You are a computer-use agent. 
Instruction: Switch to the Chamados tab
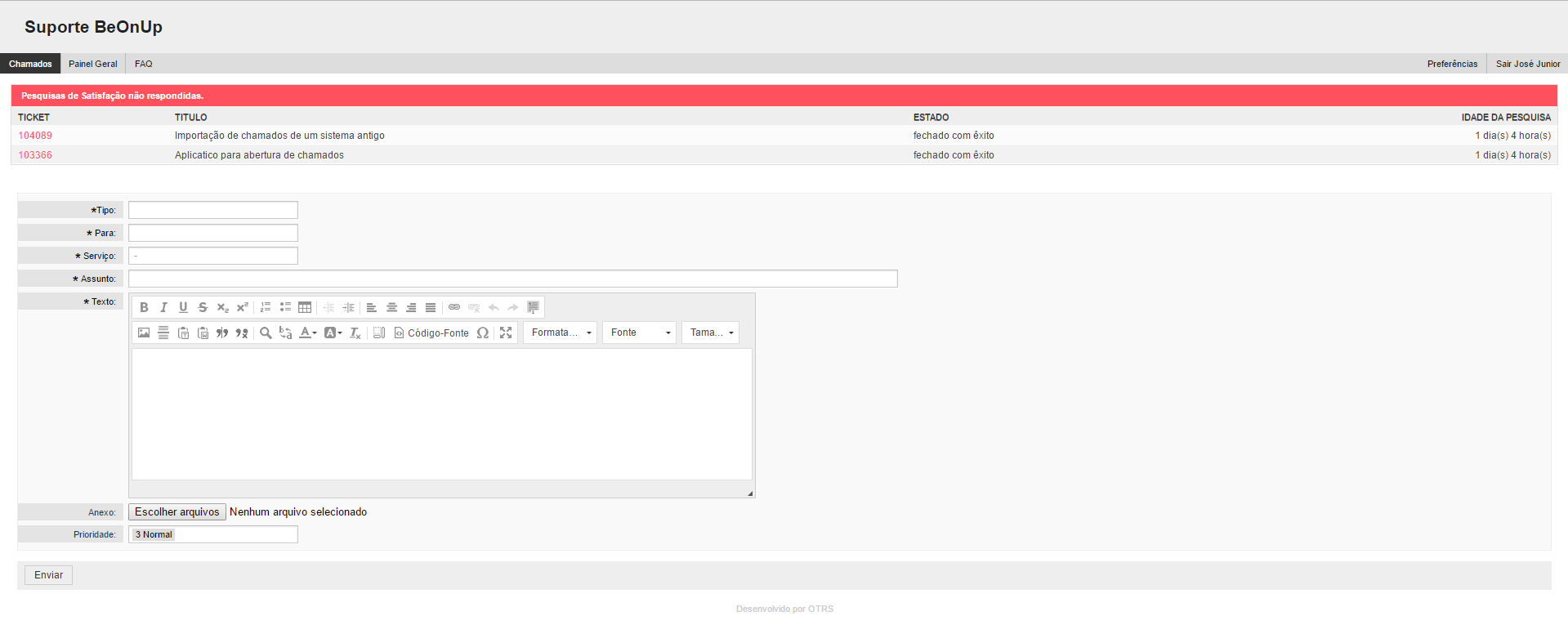[x=30, y=64]
